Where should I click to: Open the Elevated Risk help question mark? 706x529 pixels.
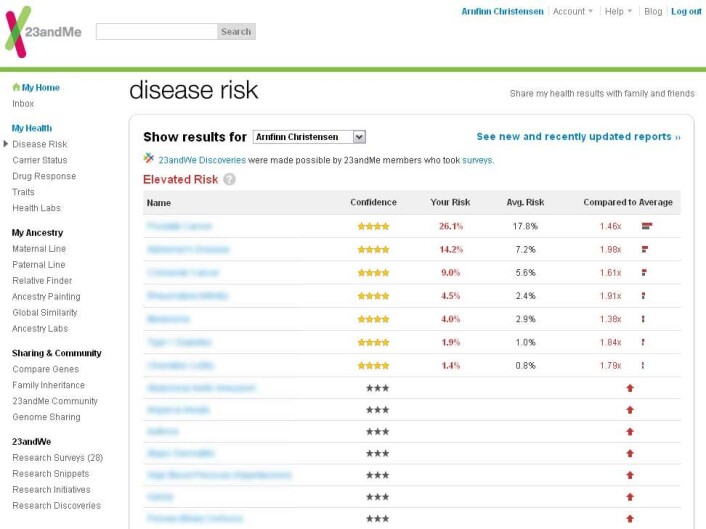229,179
